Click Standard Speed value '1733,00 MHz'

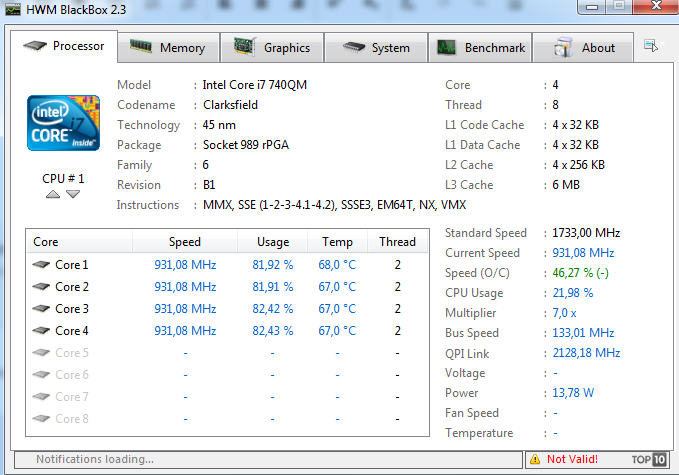coord(586,233)
